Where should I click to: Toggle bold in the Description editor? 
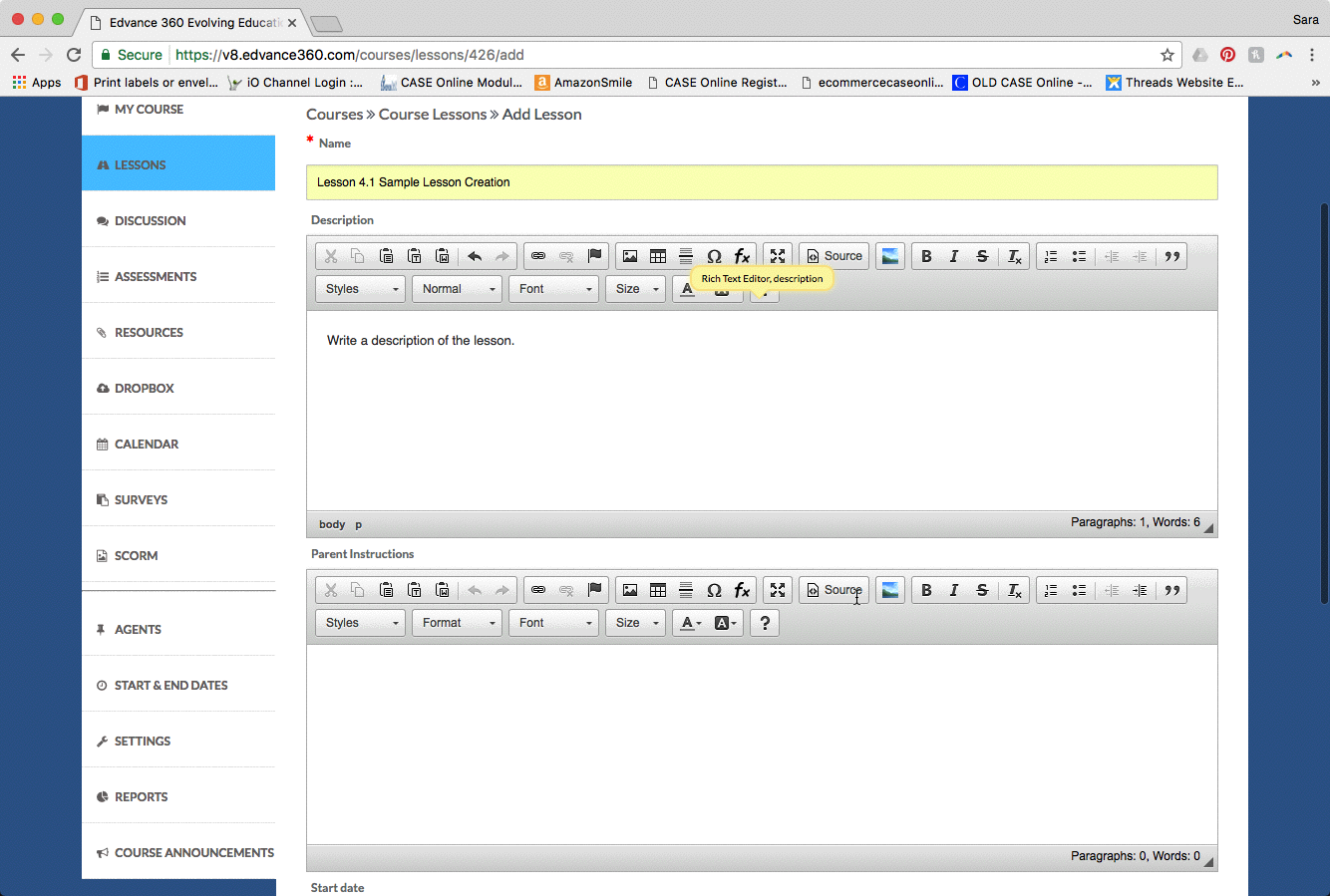click(x=926, y=256)
